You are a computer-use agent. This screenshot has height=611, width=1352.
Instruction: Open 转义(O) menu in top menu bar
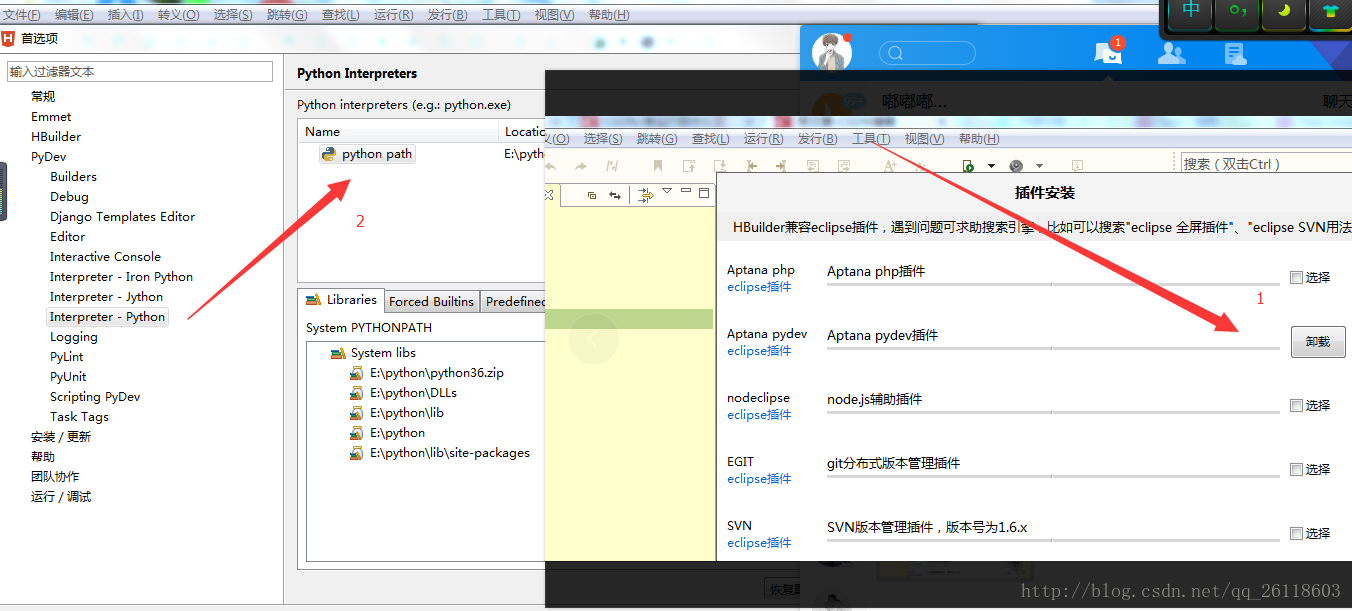point(178,15)
